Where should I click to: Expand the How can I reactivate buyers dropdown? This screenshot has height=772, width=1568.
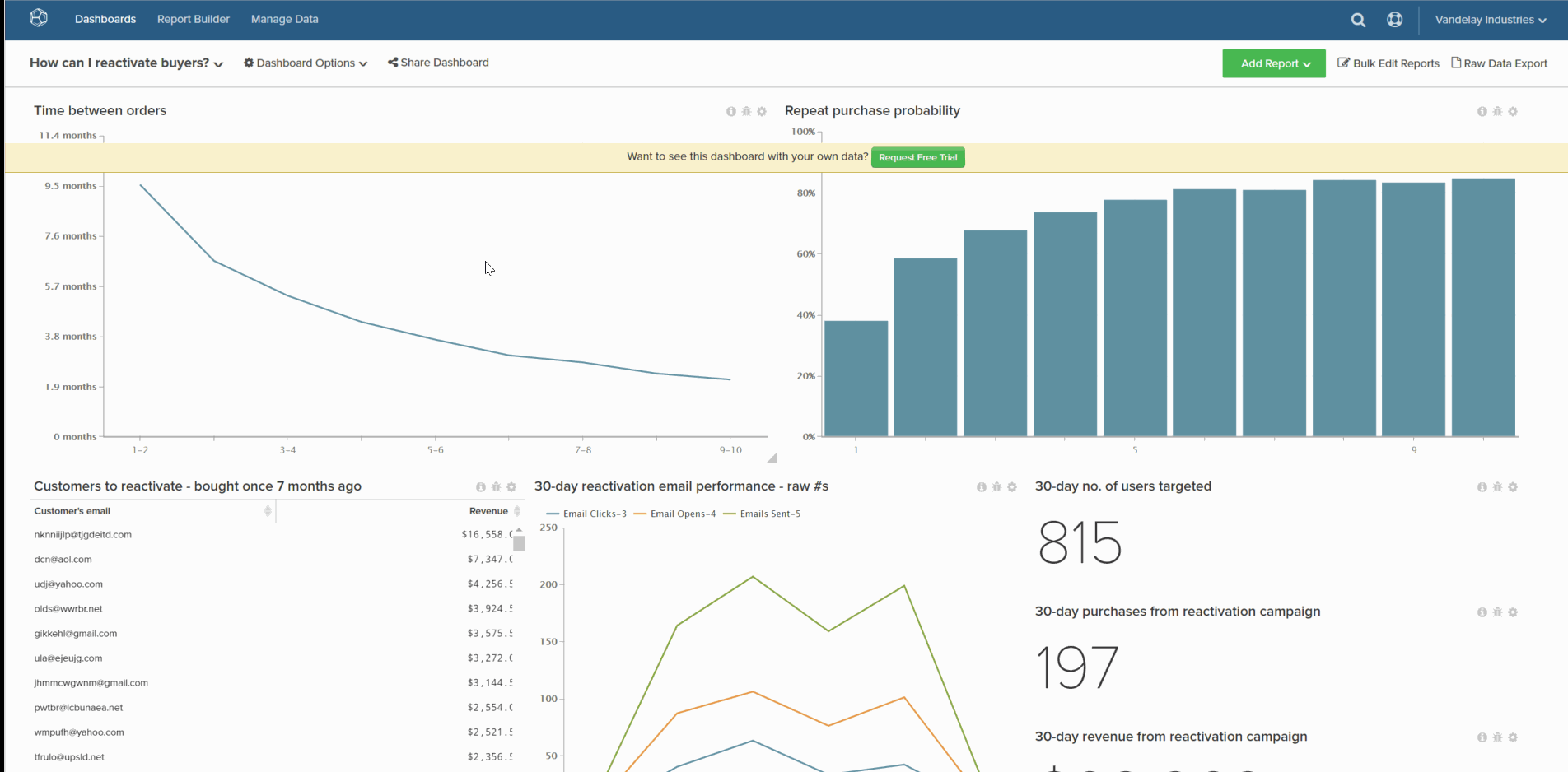218,63
